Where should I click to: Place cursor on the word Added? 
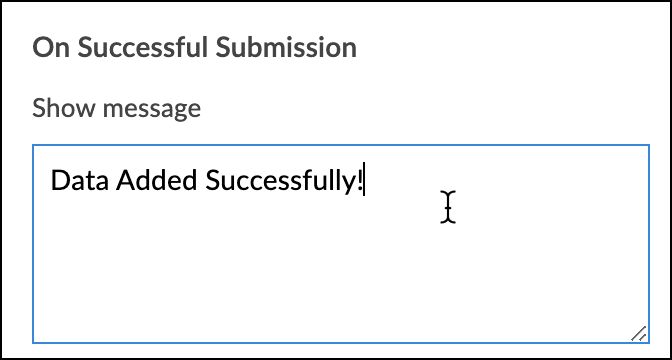(157, 180)
